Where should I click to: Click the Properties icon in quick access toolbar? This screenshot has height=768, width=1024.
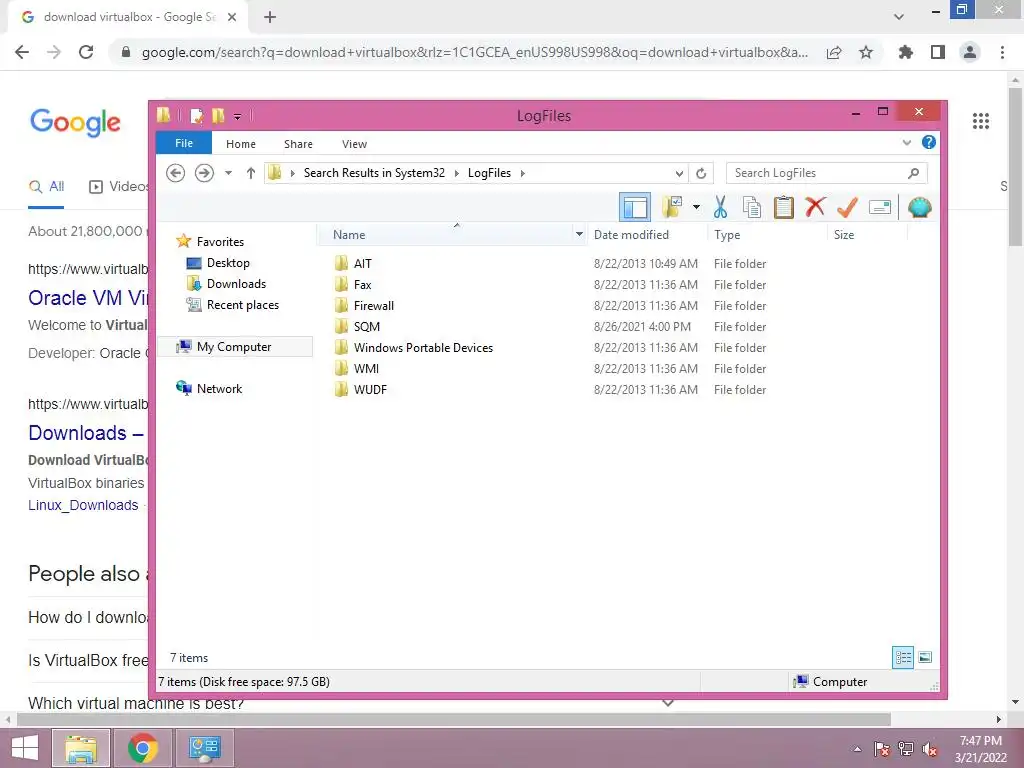(x=196, y=116)
